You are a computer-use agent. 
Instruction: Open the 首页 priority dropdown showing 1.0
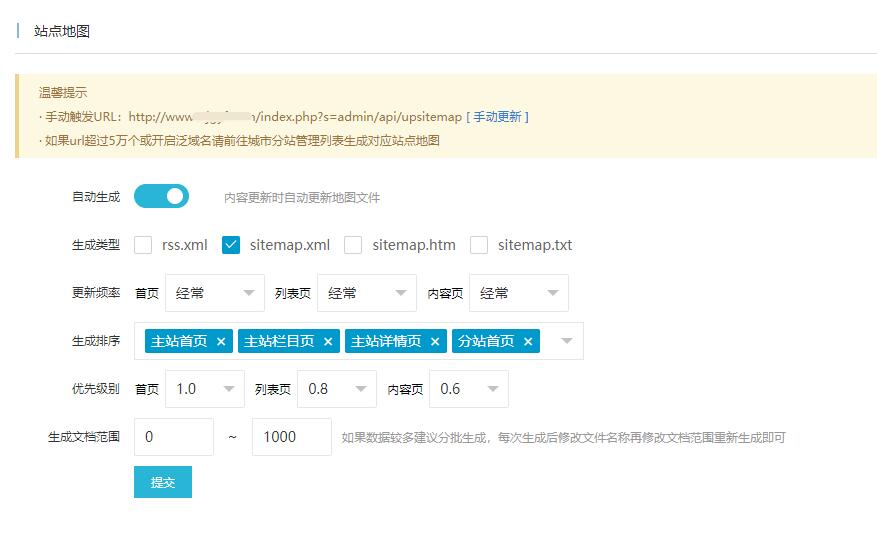point(204,389)
